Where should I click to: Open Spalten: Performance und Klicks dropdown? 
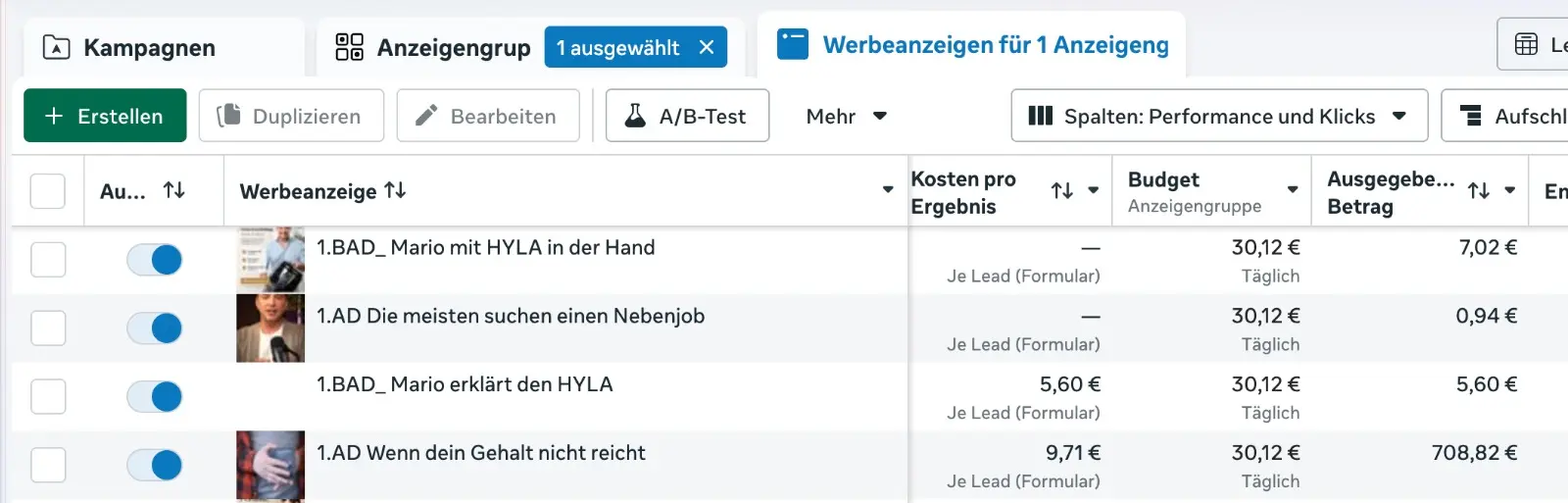tap(1219, 116)
